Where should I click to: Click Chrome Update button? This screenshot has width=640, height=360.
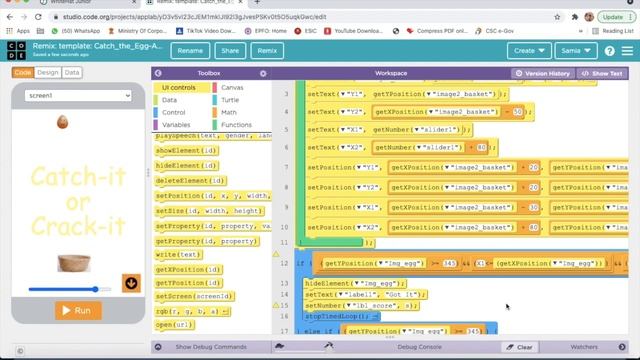point(617,17)
